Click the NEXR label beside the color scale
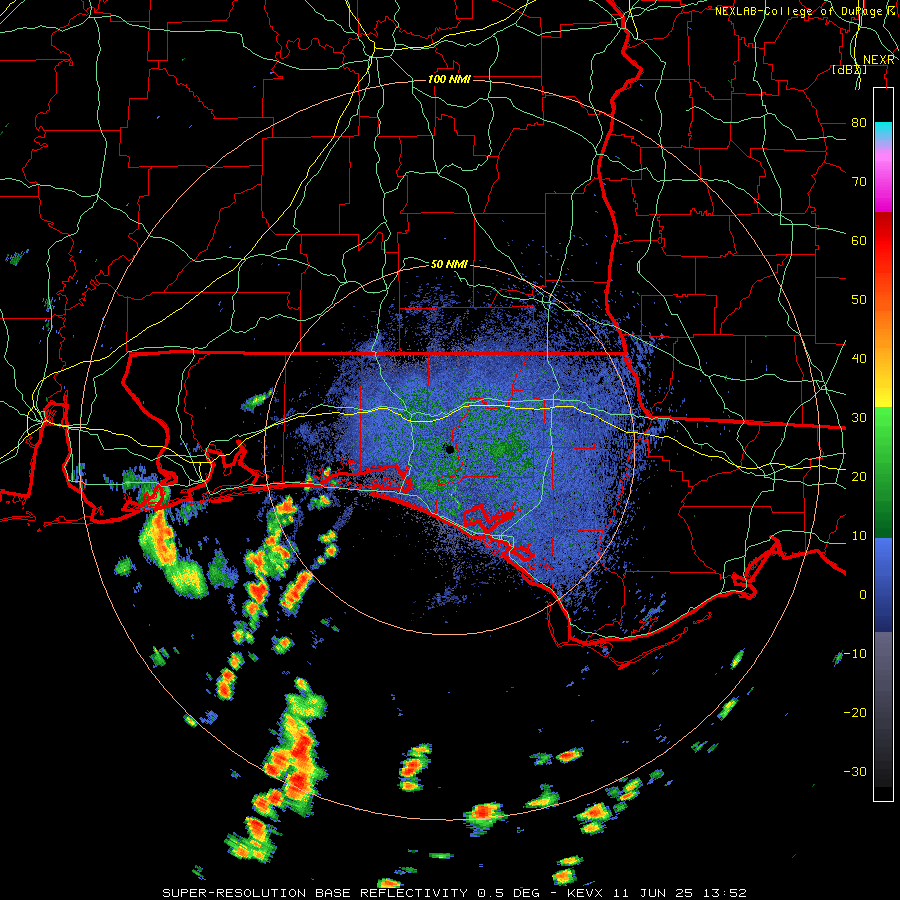The width and height of the screenshot is (900, 900). tap(879, 60)
